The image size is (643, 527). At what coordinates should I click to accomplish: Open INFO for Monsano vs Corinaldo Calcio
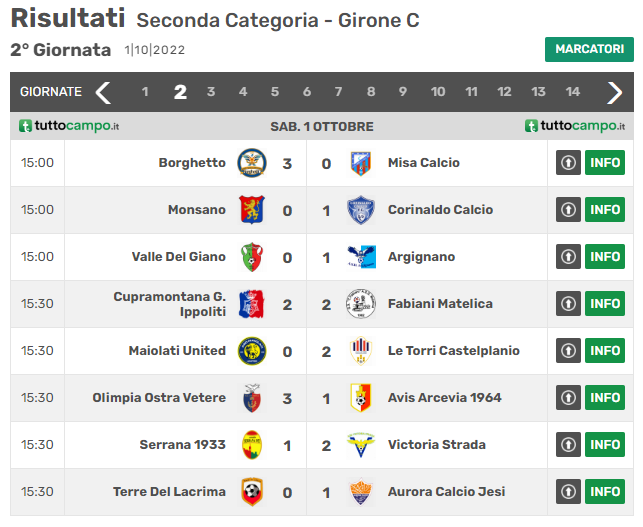click(605, 210)
